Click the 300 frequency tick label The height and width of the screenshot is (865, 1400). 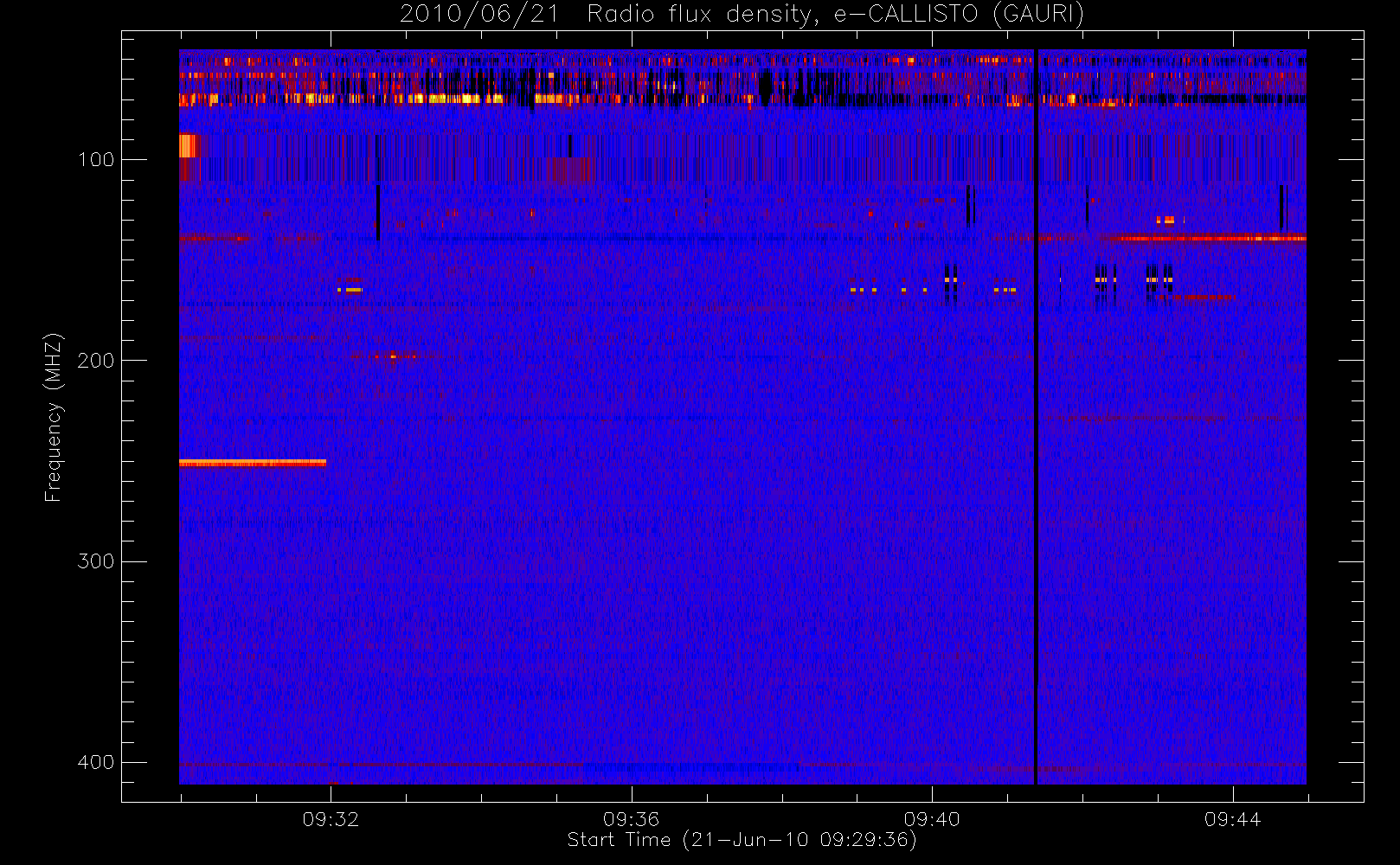(x=95, y=561)
